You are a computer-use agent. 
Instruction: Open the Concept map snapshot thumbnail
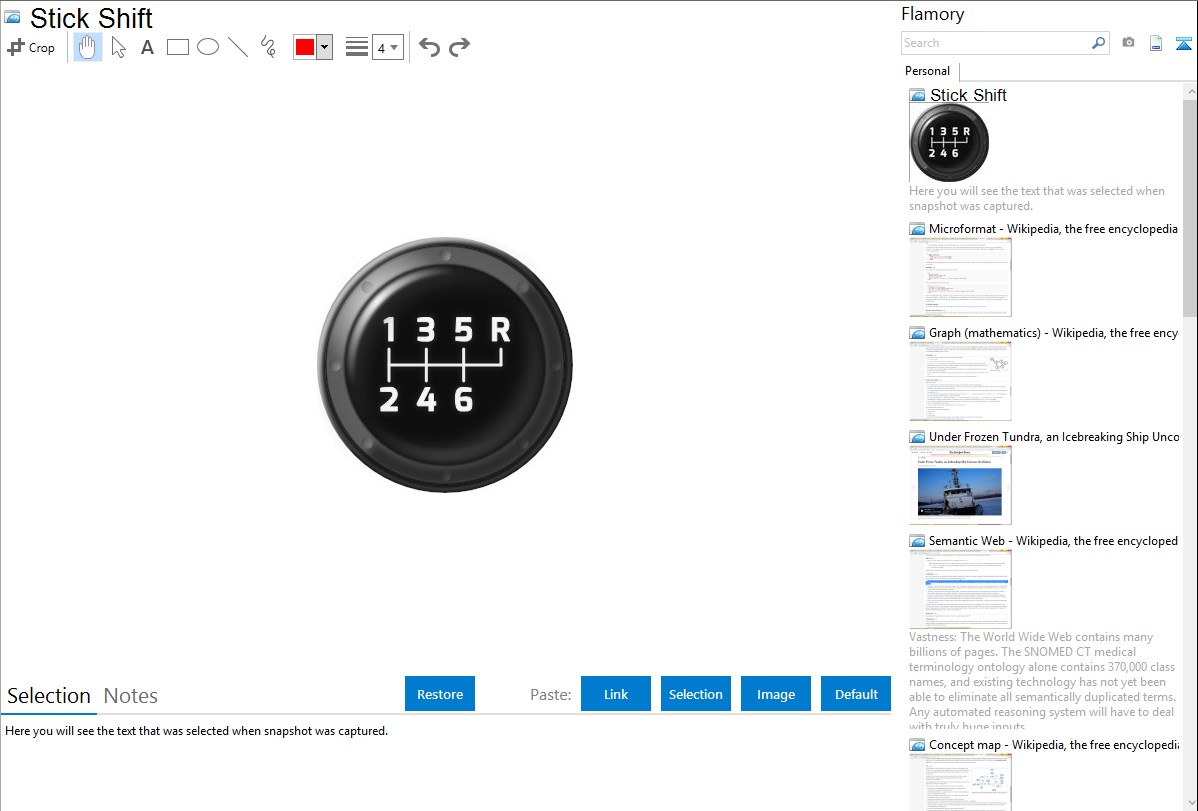[960, 782]
